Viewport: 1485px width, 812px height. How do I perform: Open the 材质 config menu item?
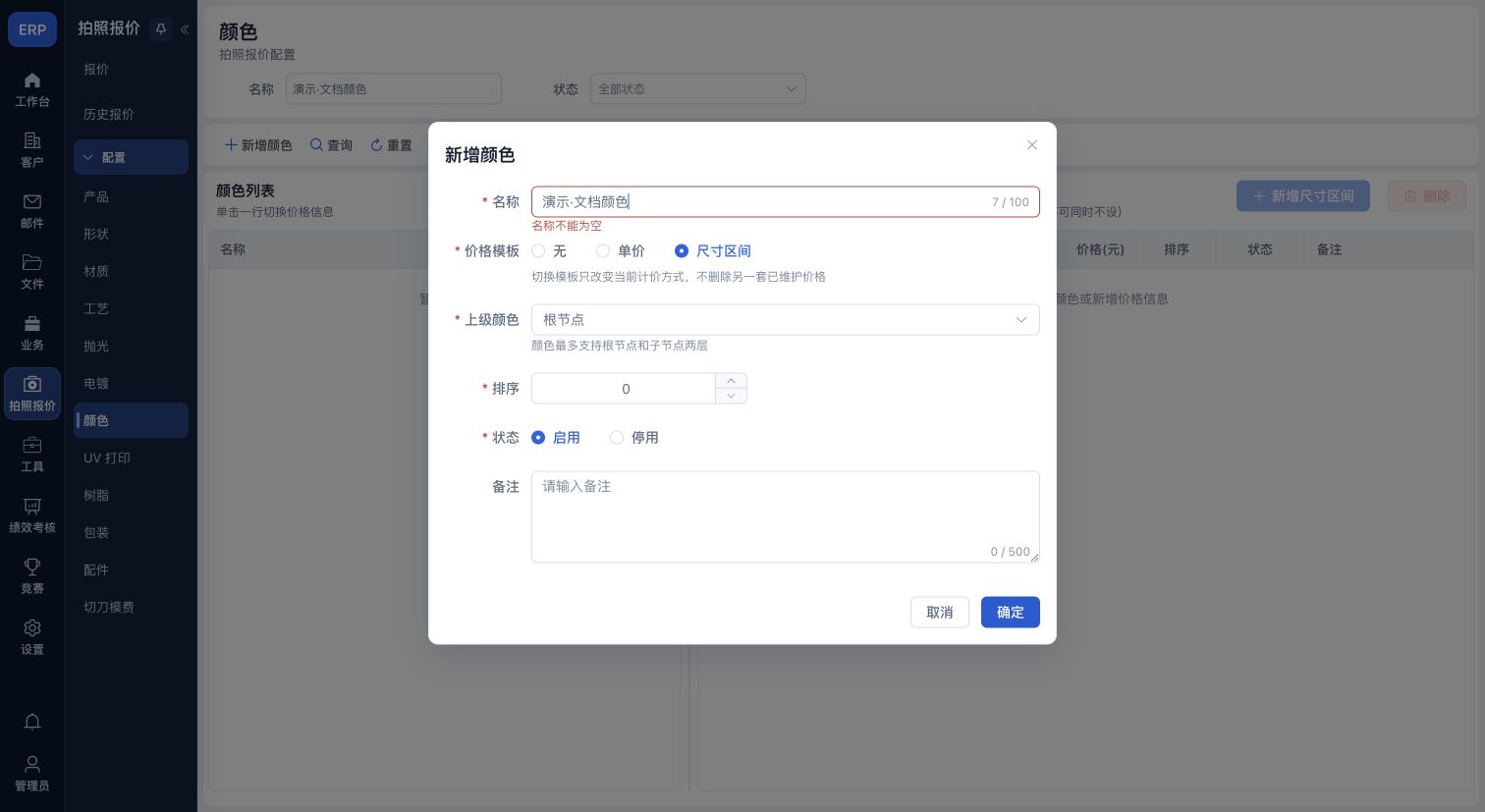(x=131, y=271)
